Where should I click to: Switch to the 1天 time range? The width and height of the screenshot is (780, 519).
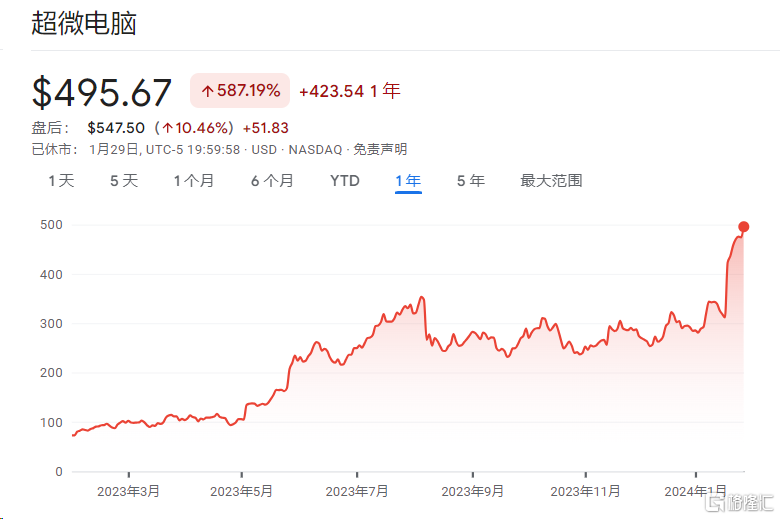pyautogui.click(x=61, y=181)
